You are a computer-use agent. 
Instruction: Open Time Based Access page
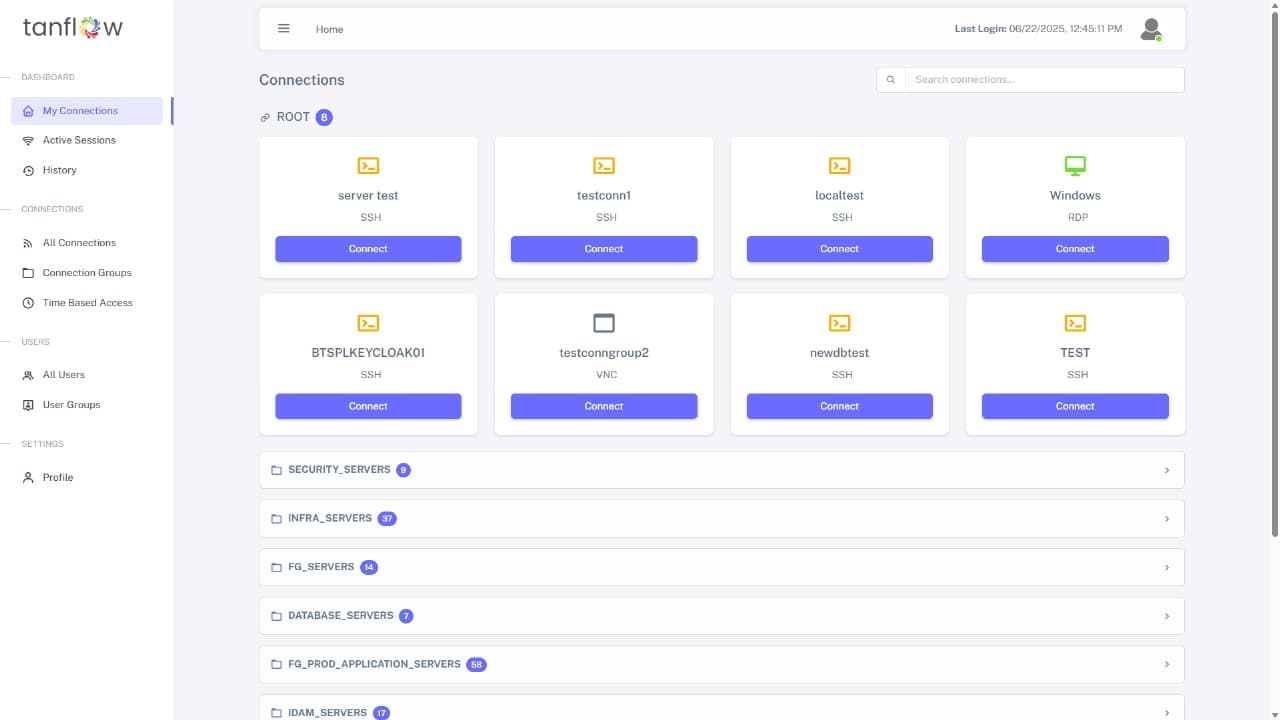(x=87, y=303)
